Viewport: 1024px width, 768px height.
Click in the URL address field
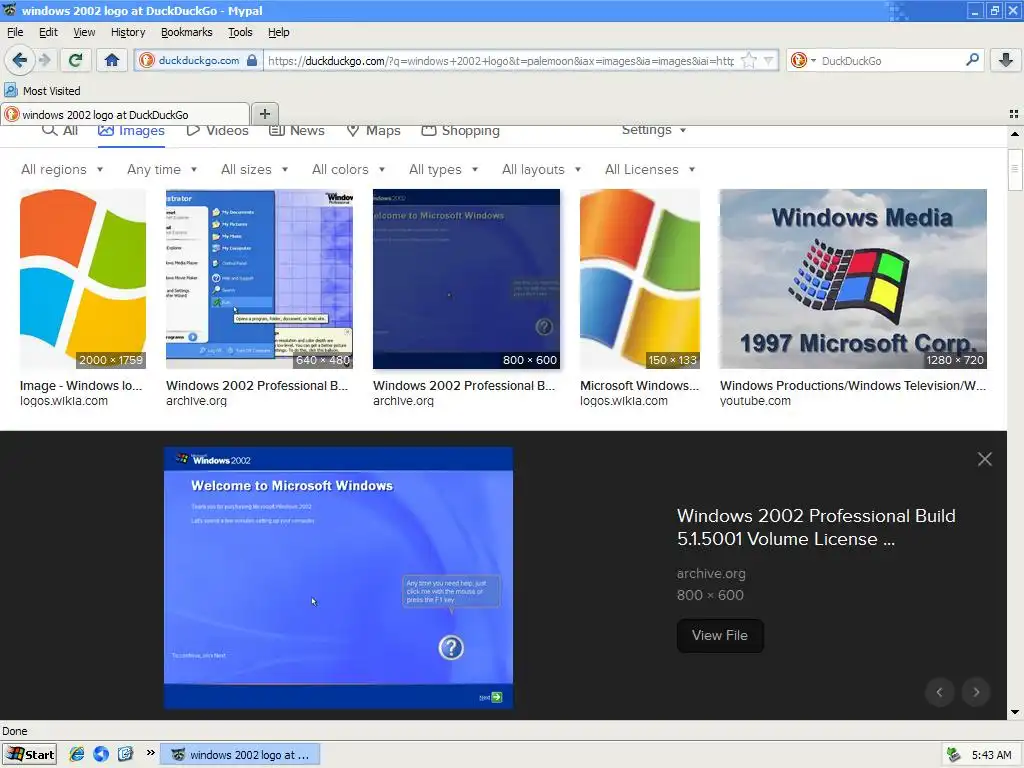click(500, 61)
